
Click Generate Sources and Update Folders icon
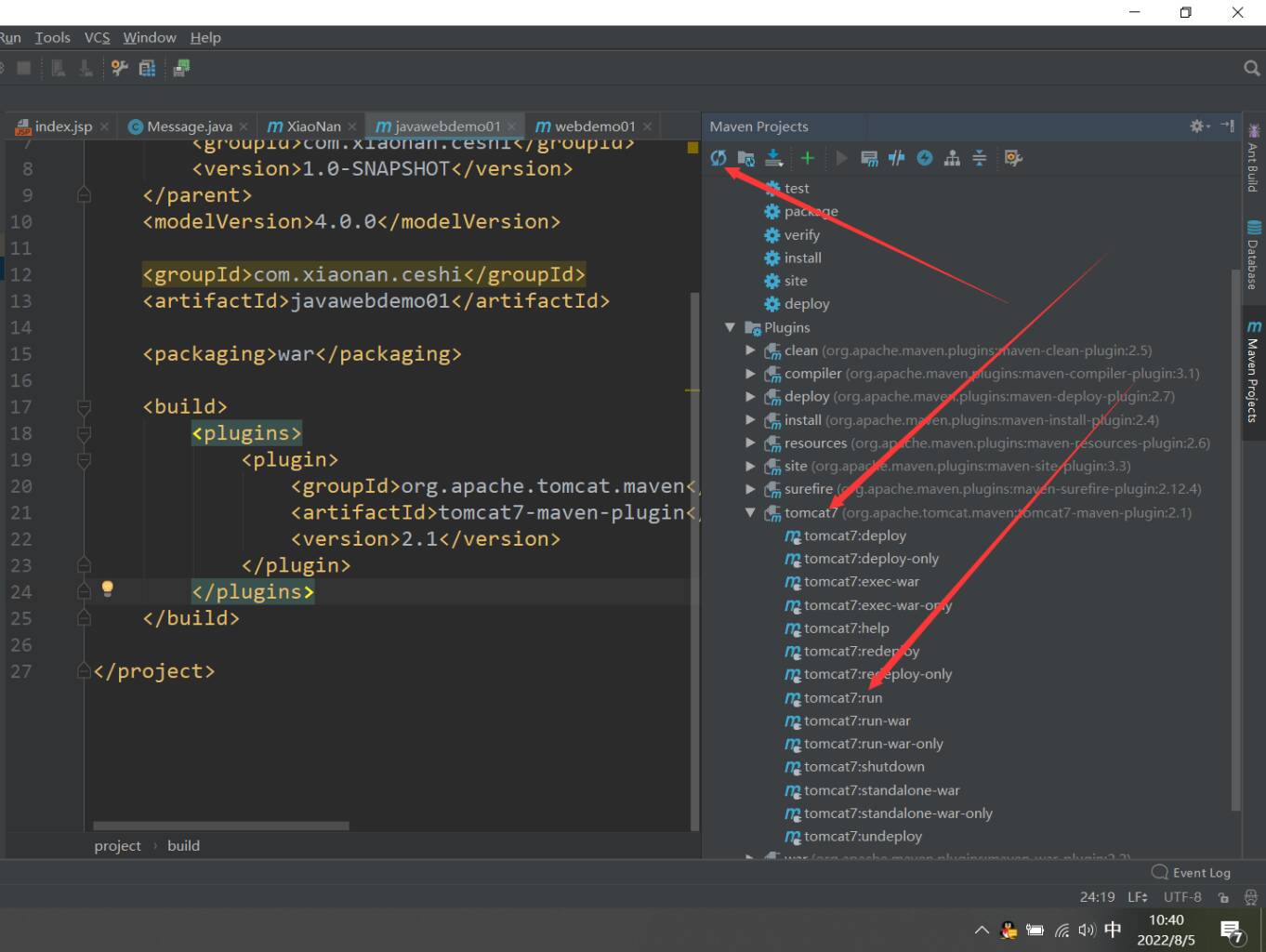745,158
